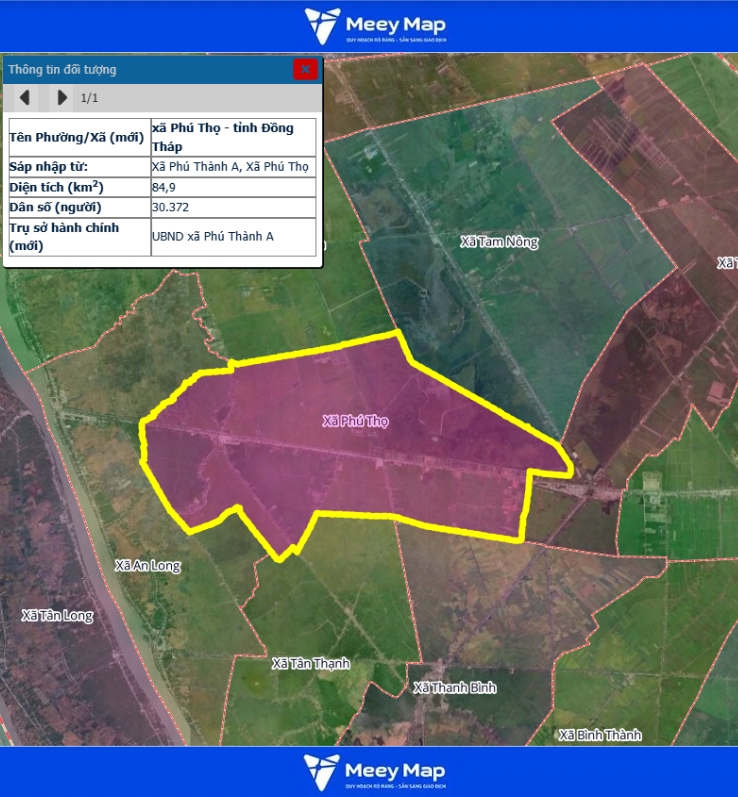Image resolution: width=738 pixels, height=797 pixels.
Task: Select the Xã Tam Nông area label
Action: tap(499, 242)
